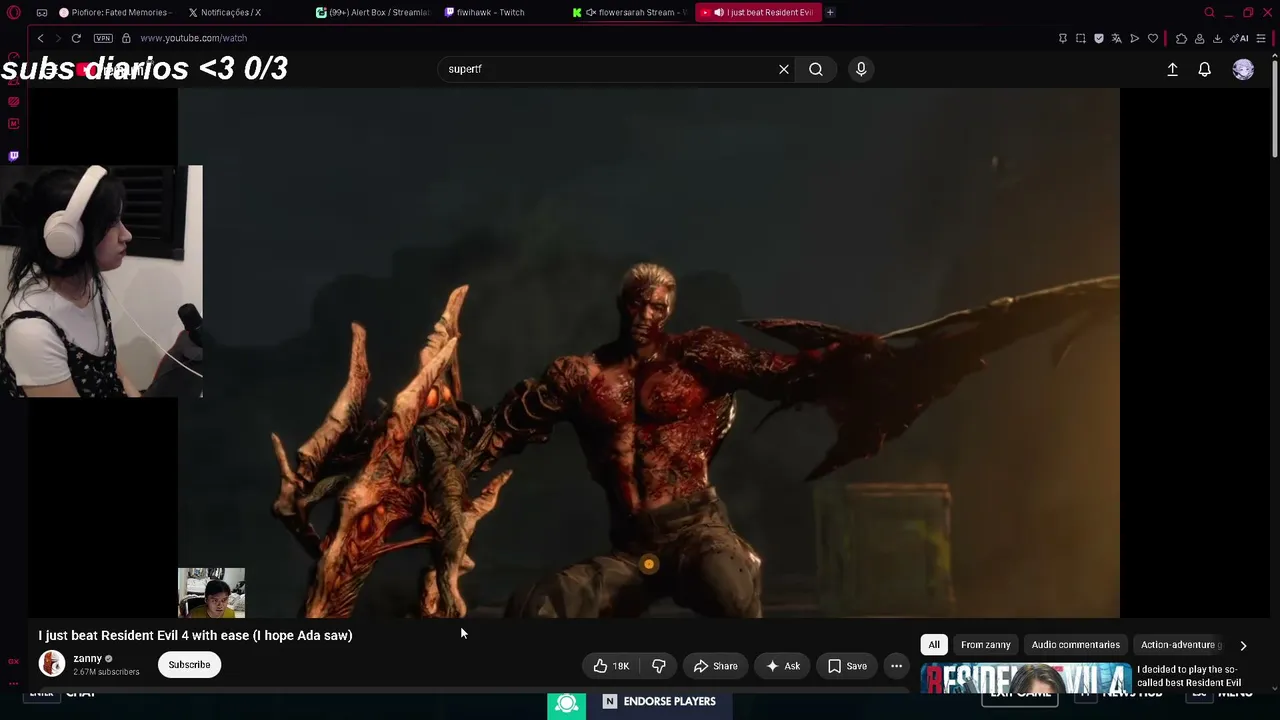Open more actions for the video
Viewport: 1280px width, 720px height.
coord(896,666)
